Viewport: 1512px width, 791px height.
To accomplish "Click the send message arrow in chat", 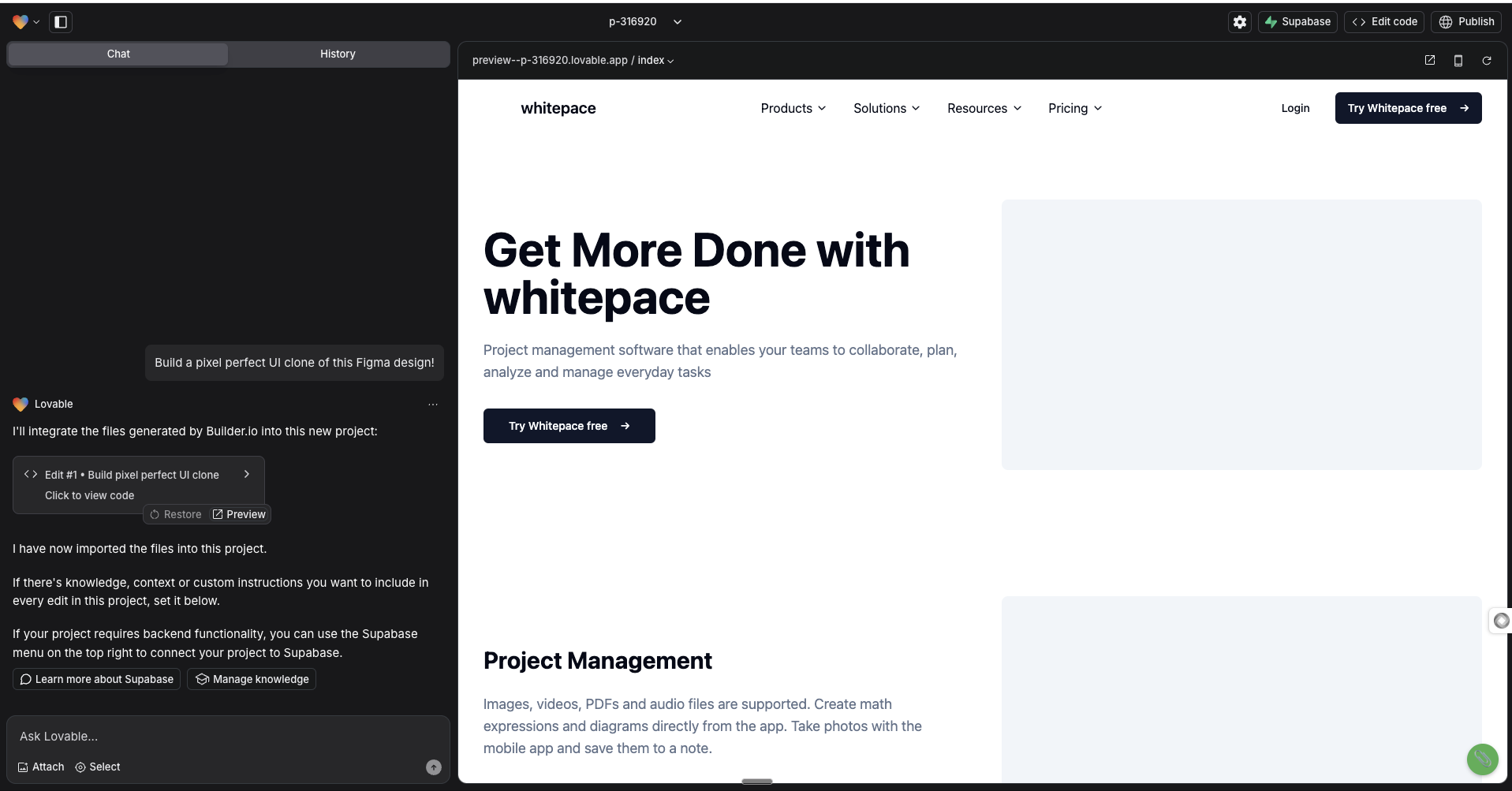I will pyautogui.click(x=433, y=767).
